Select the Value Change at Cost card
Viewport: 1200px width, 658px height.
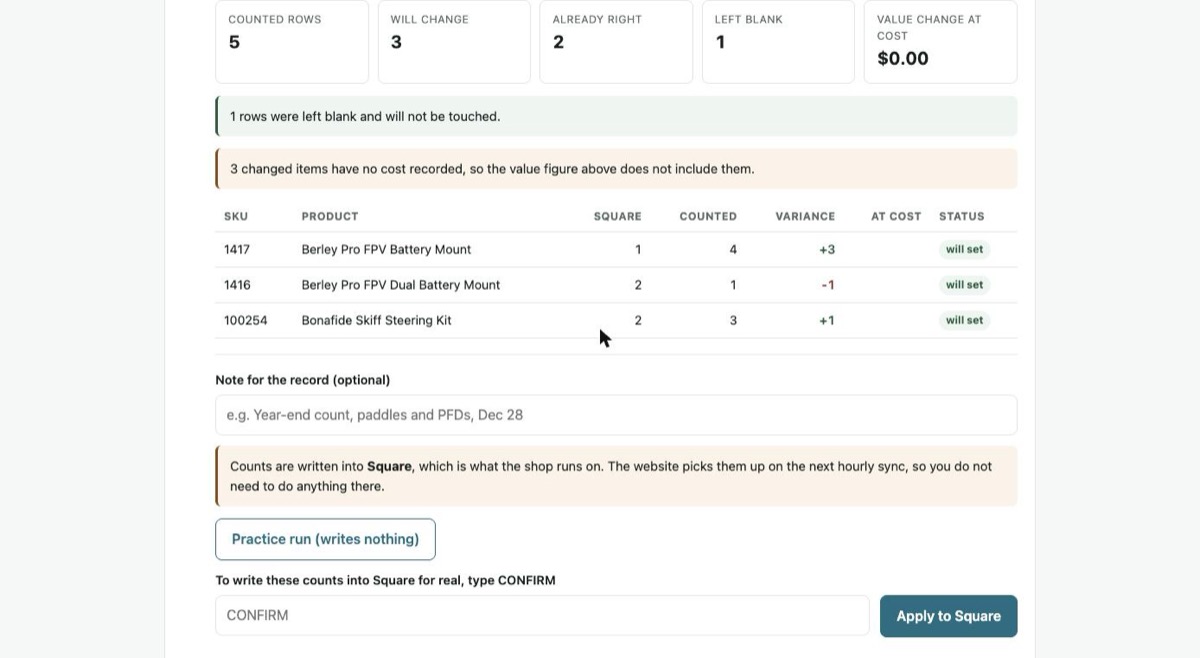click(x=940, y=41)
